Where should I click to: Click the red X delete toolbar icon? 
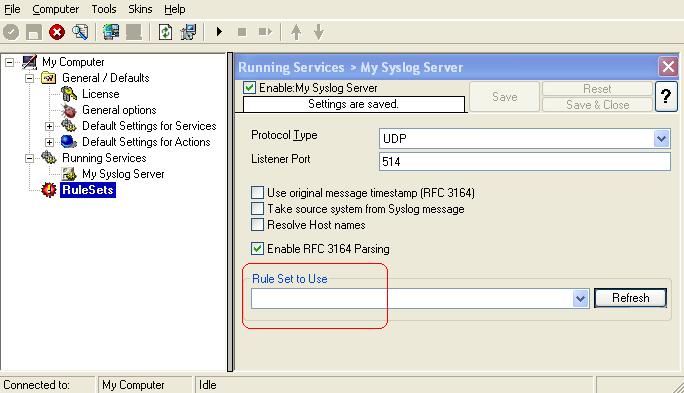57,32
